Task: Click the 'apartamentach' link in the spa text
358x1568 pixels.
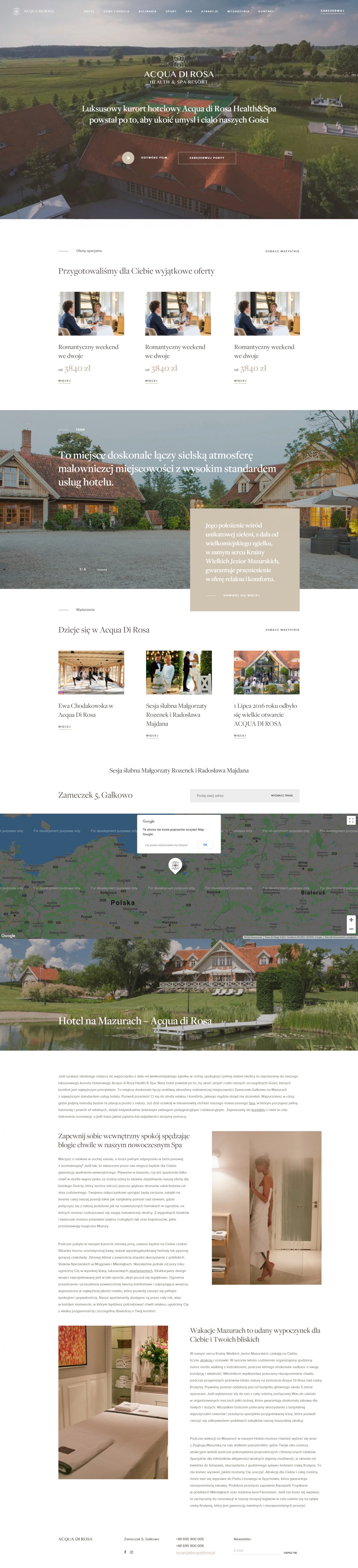Action: coord(141,1271)
